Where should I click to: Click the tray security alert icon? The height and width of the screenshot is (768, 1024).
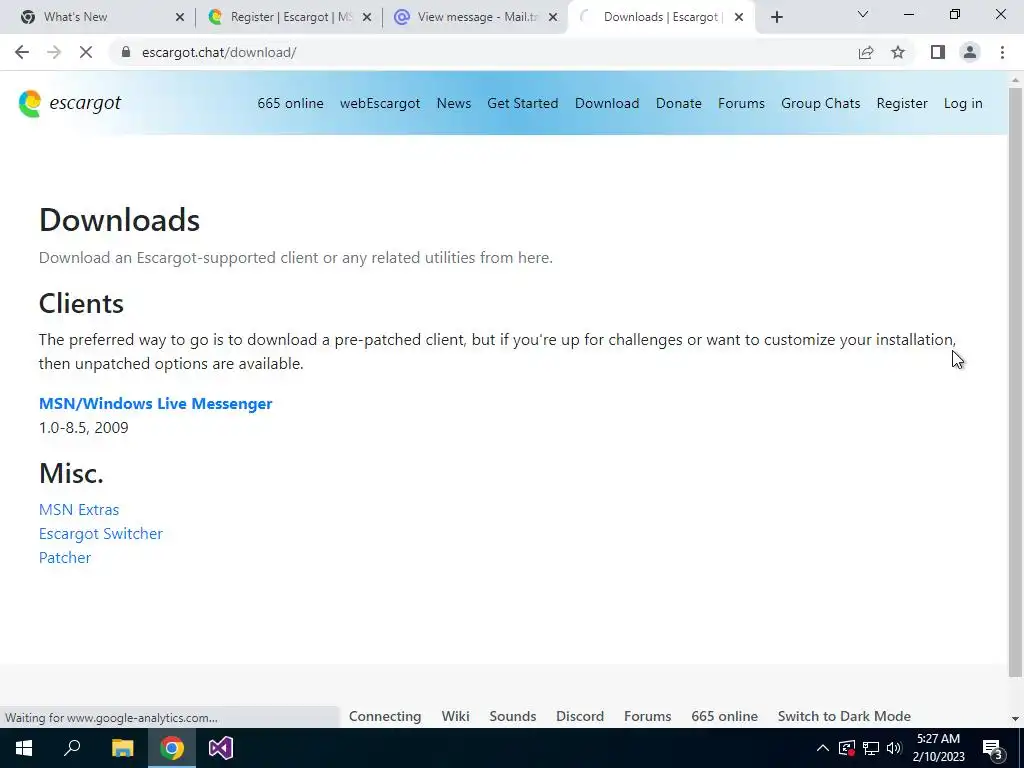click(847, 748)
